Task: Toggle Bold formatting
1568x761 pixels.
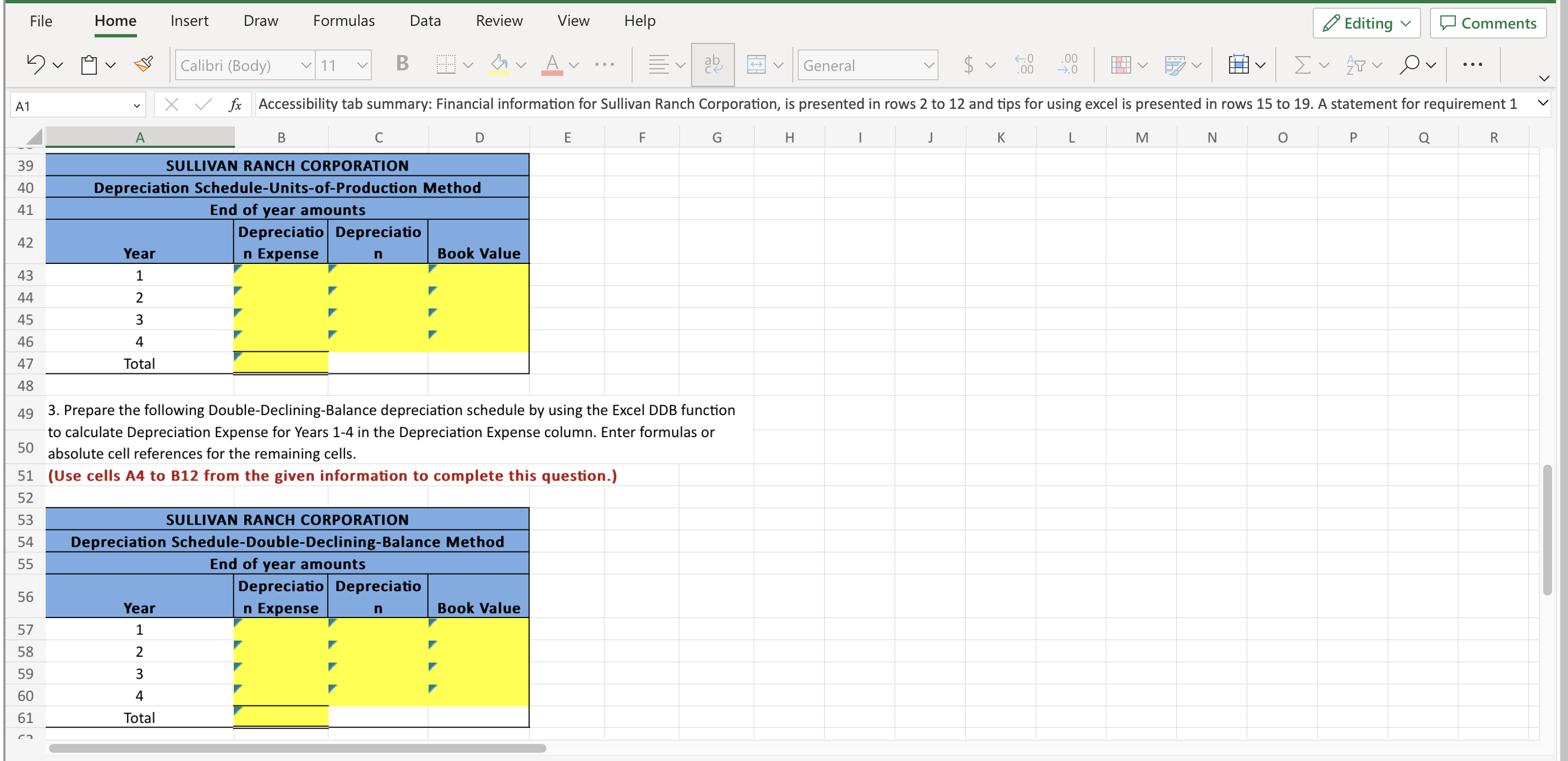Action: point(402,63)
